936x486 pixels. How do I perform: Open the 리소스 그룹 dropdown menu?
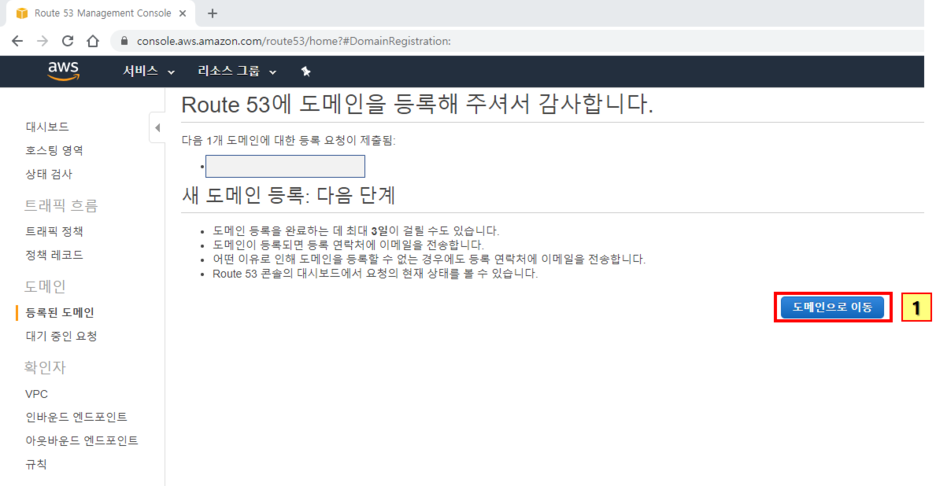pyautogui.click(x=237, y=72)
